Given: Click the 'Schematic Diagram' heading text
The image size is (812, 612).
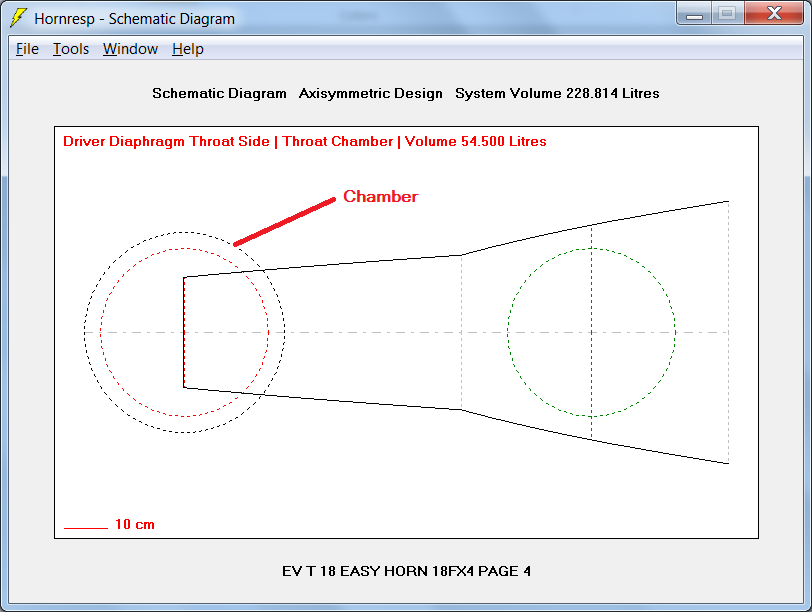Looking at the screenshot, I should click(219, 93).
